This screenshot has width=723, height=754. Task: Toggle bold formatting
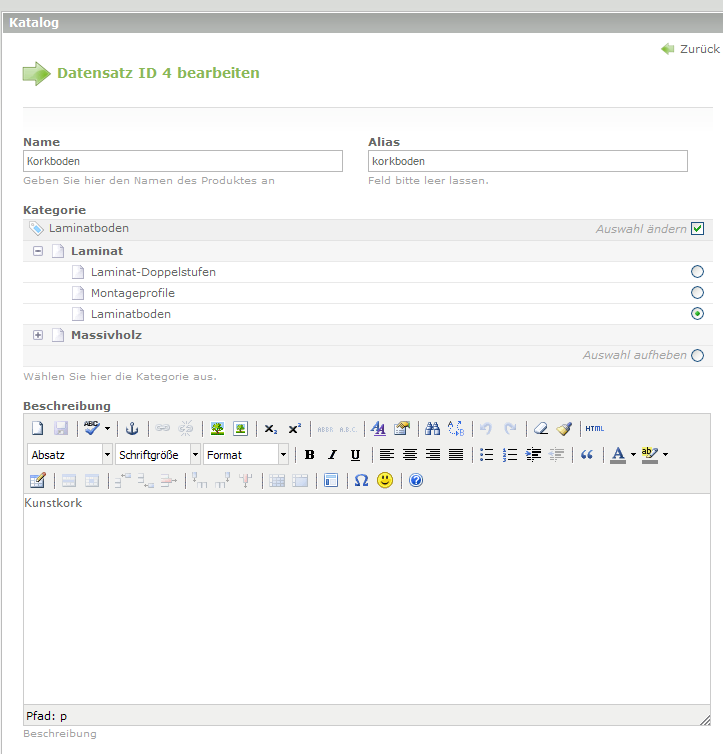click(x=309, y=455)
